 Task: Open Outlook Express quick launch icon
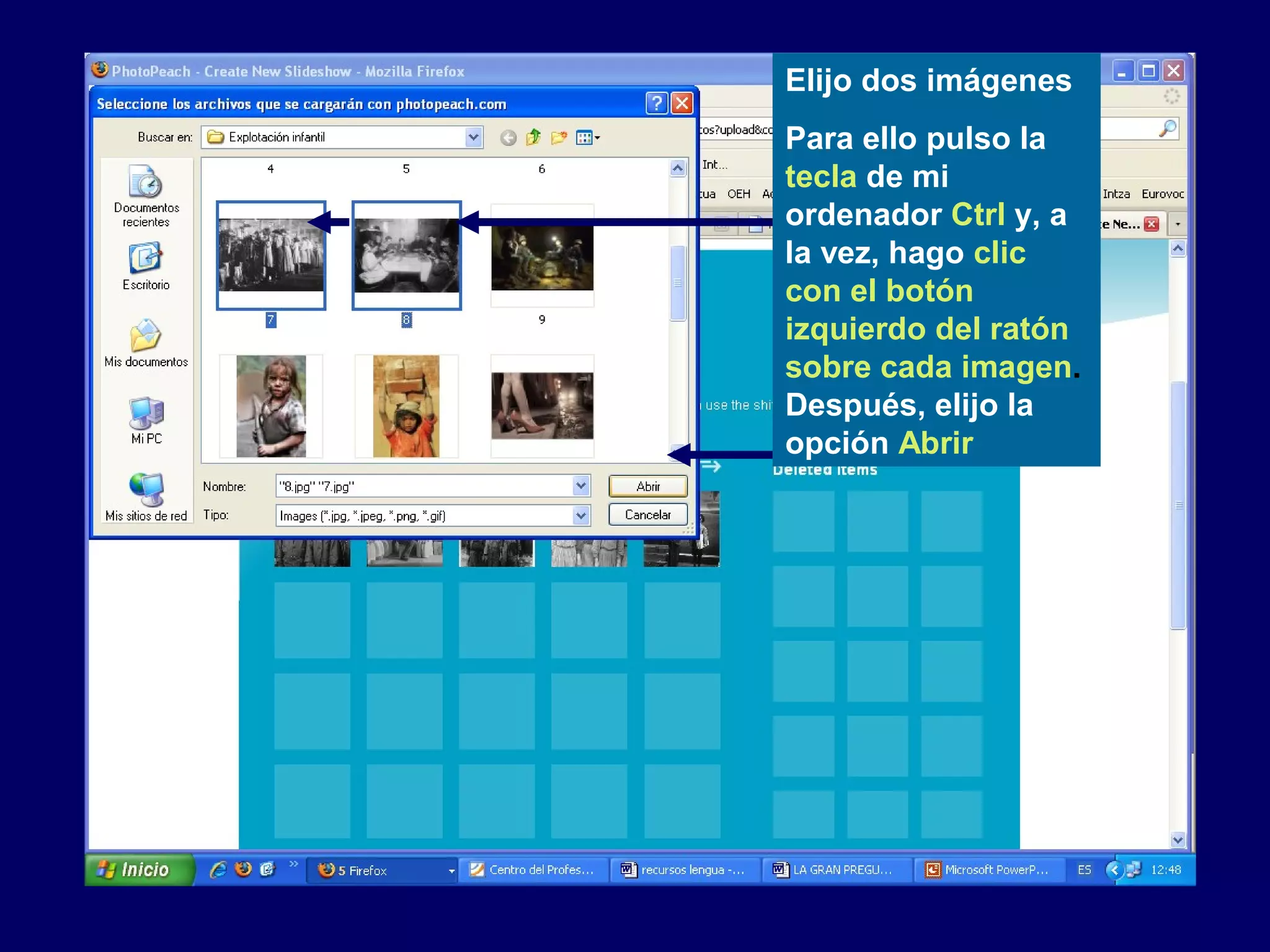(267, 870)
